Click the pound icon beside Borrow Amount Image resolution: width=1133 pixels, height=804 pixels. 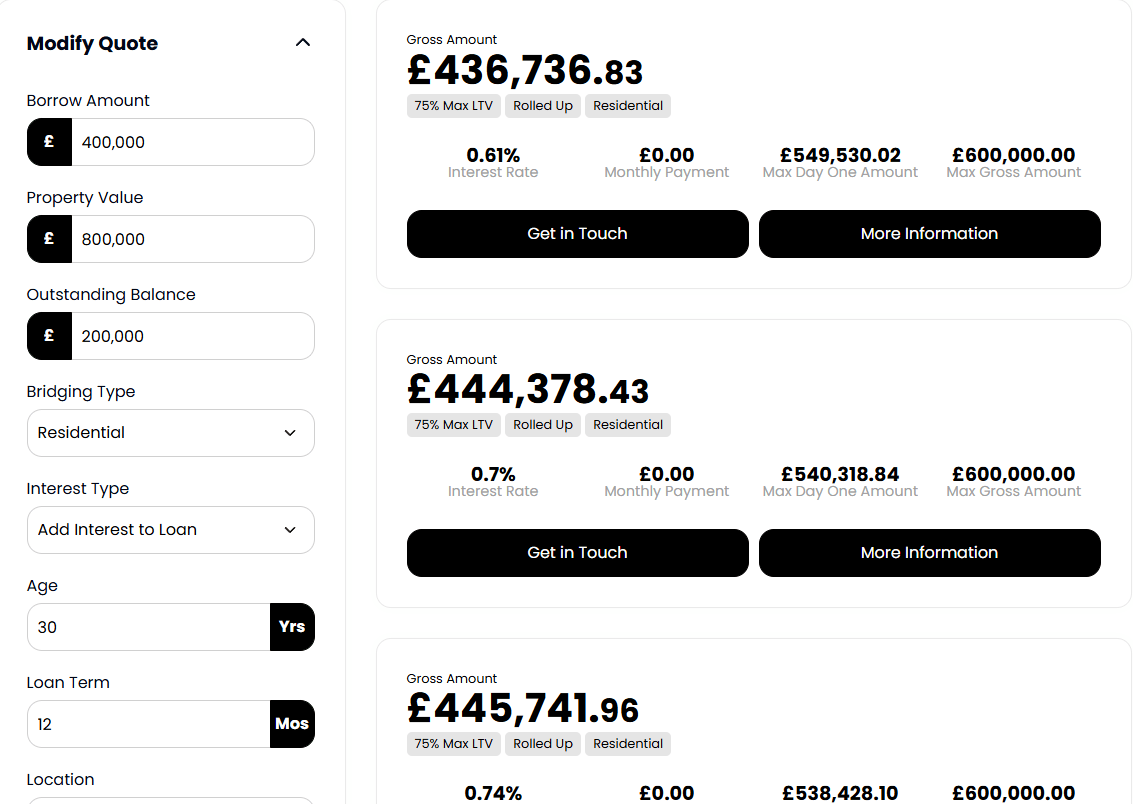click(x=49, y=142)
